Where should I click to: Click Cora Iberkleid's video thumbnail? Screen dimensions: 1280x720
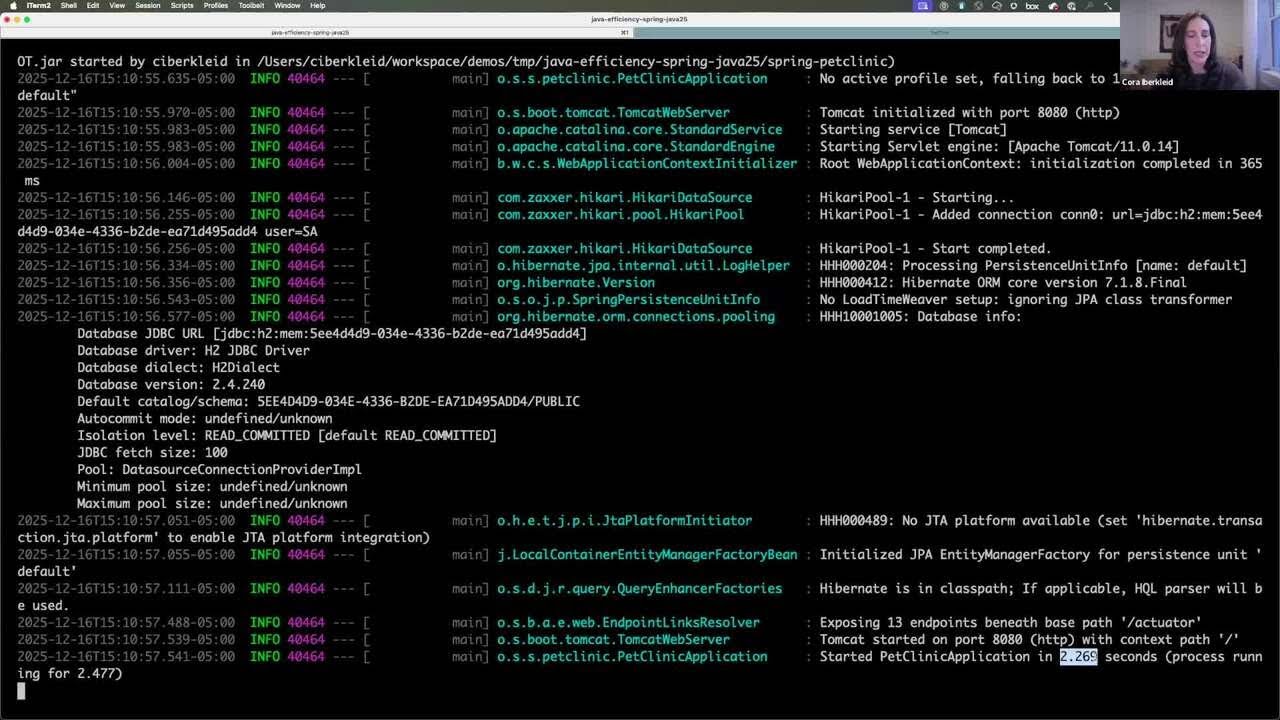tap(1199, 45)
